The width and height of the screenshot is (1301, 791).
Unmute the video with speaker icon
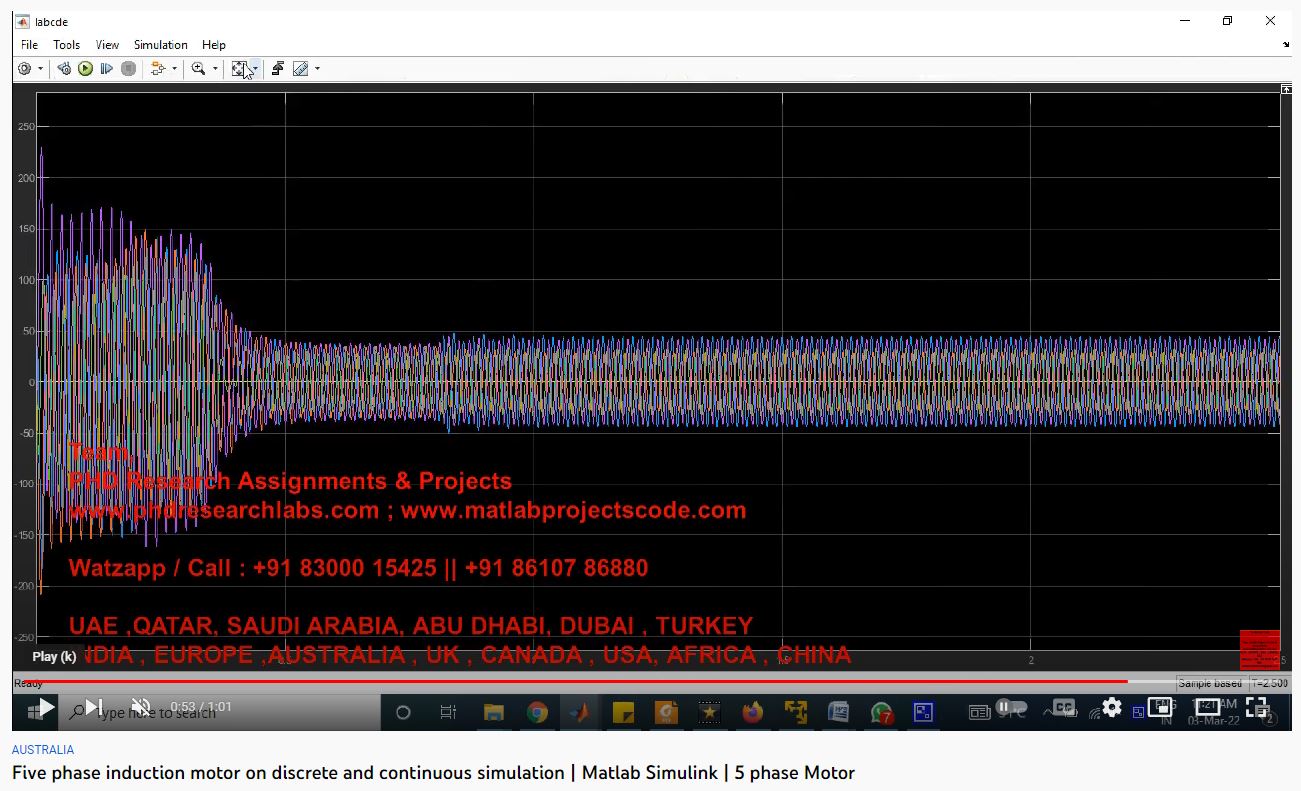[x=141, y=708]
